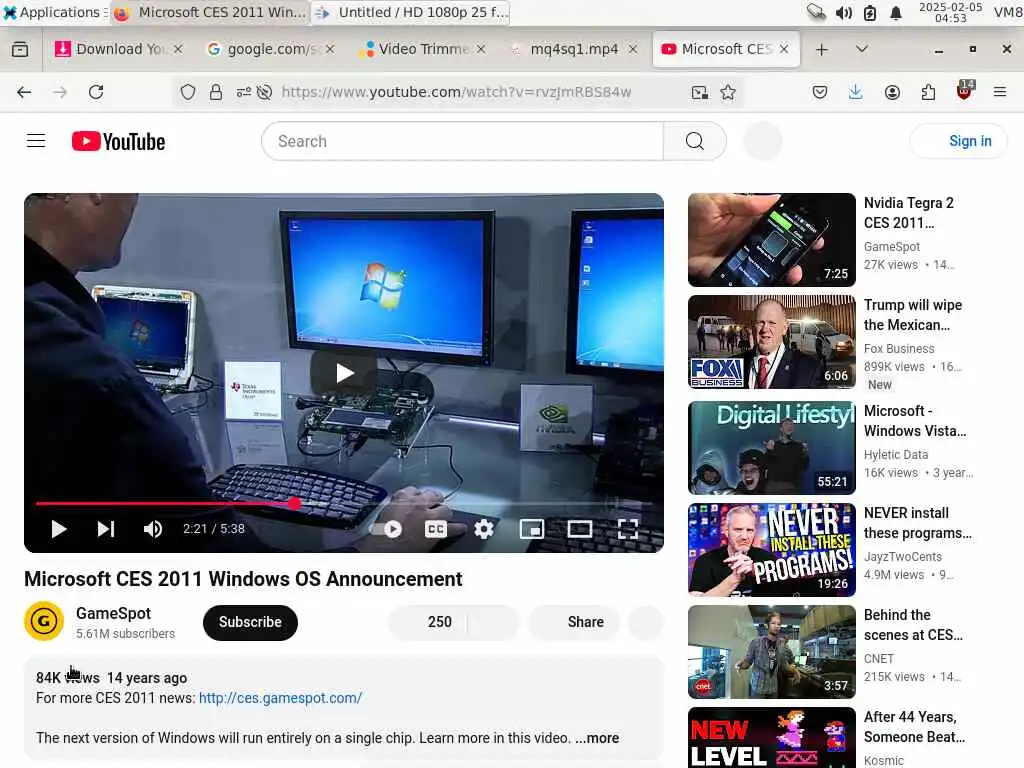
Task: Go back in browser history
Action: coord(24,92)
